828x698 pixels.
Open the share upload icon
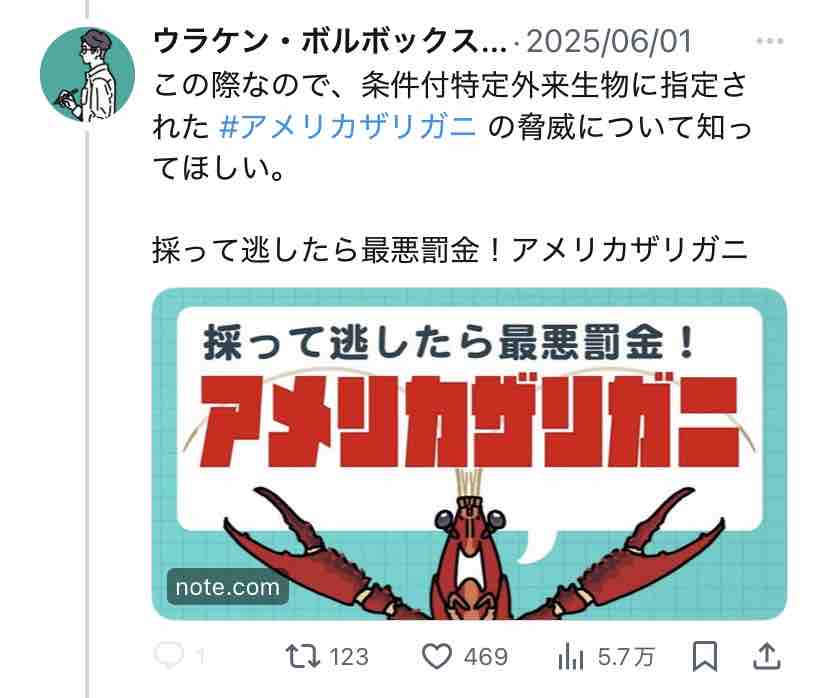pos(766,656)
